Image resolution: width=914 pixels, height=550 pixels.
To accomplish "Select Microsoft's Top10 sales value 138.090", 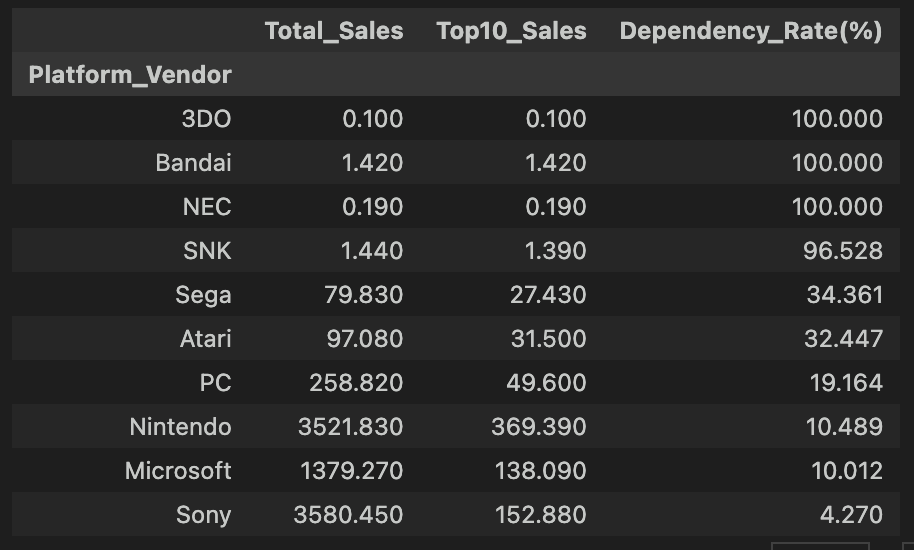I will [x=538, y=471].
